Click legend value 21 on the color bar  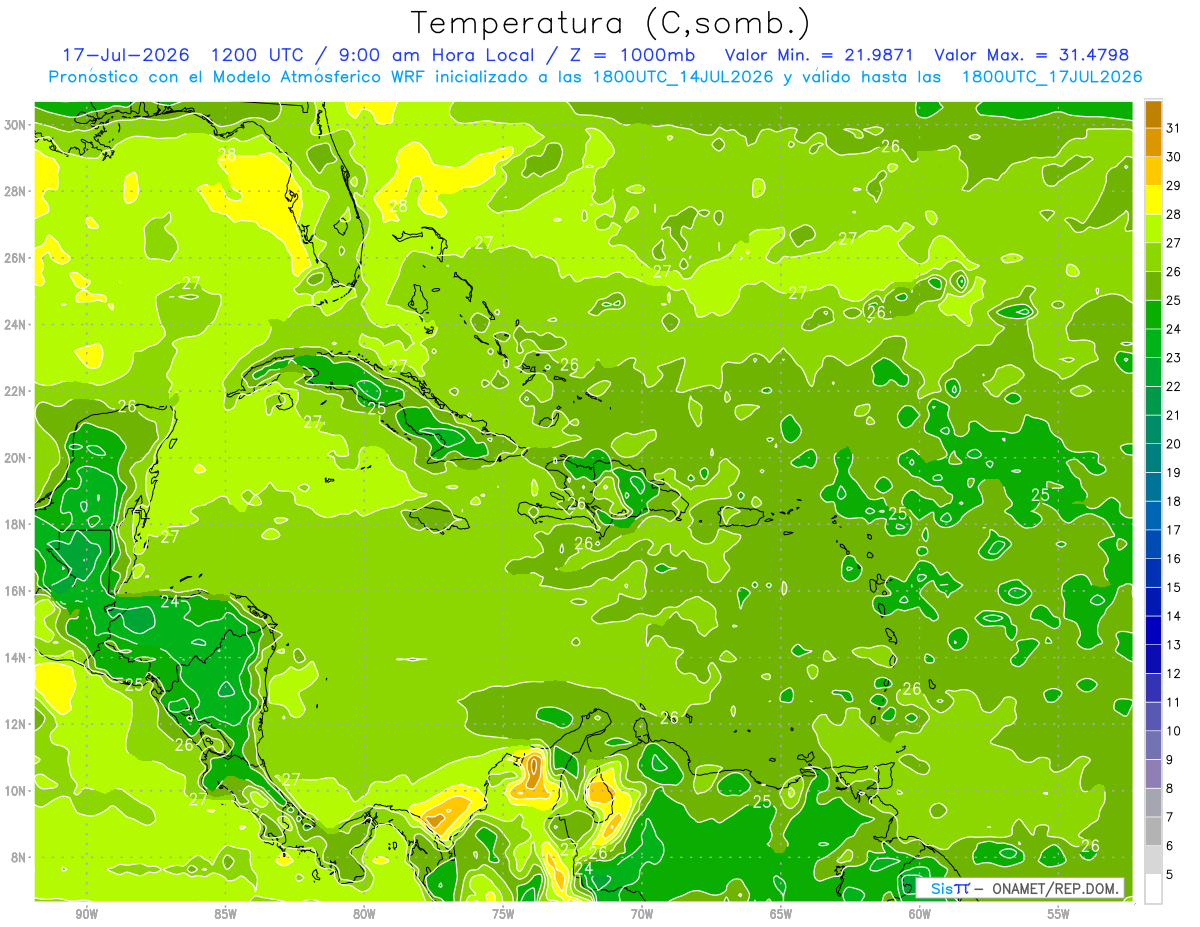tap(1173, 415)
